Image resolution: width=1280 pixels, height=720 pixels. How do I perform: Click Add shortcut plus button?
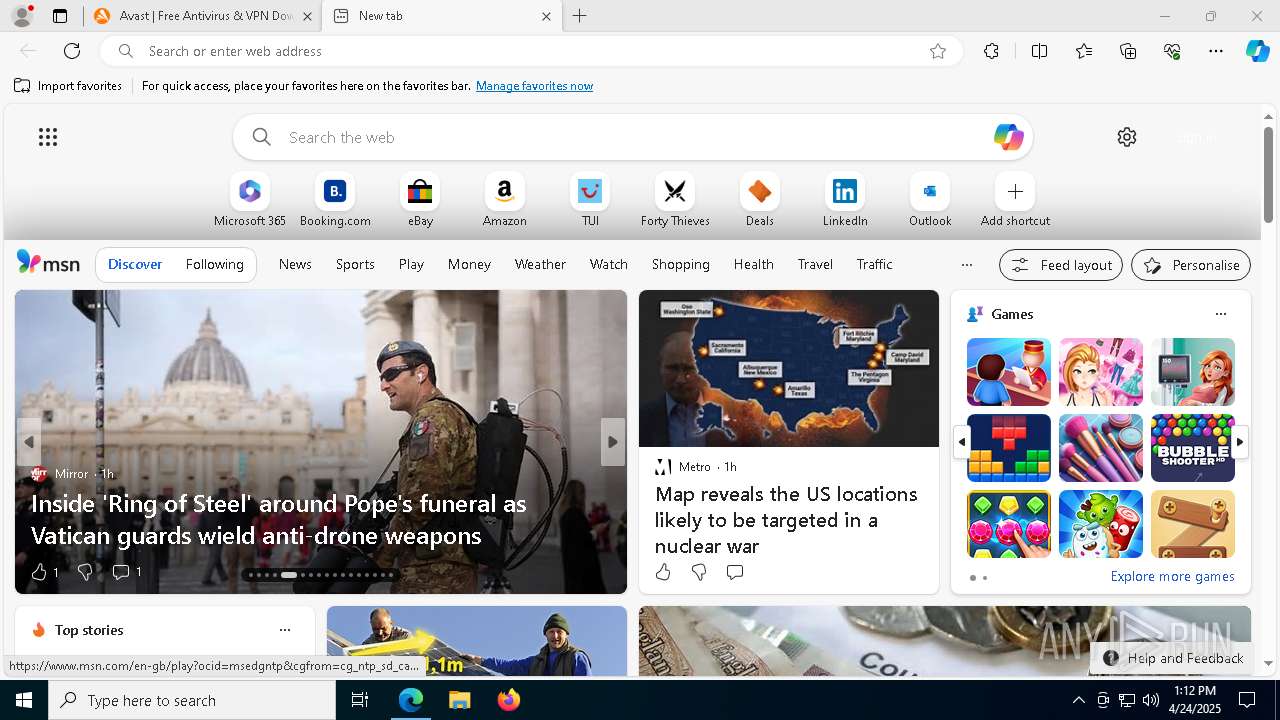(1015, 191)
